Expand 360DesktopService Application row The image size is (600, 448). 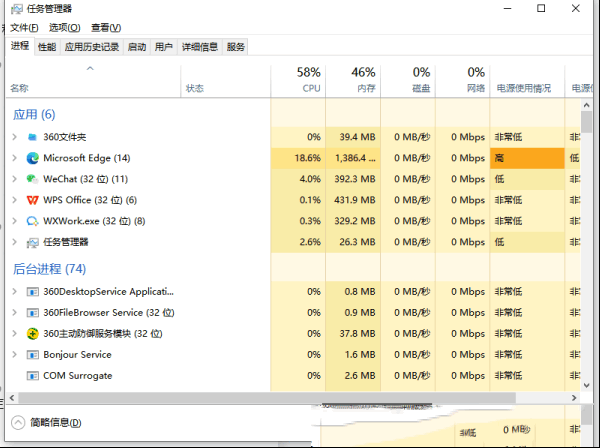(x=15, y=292)
